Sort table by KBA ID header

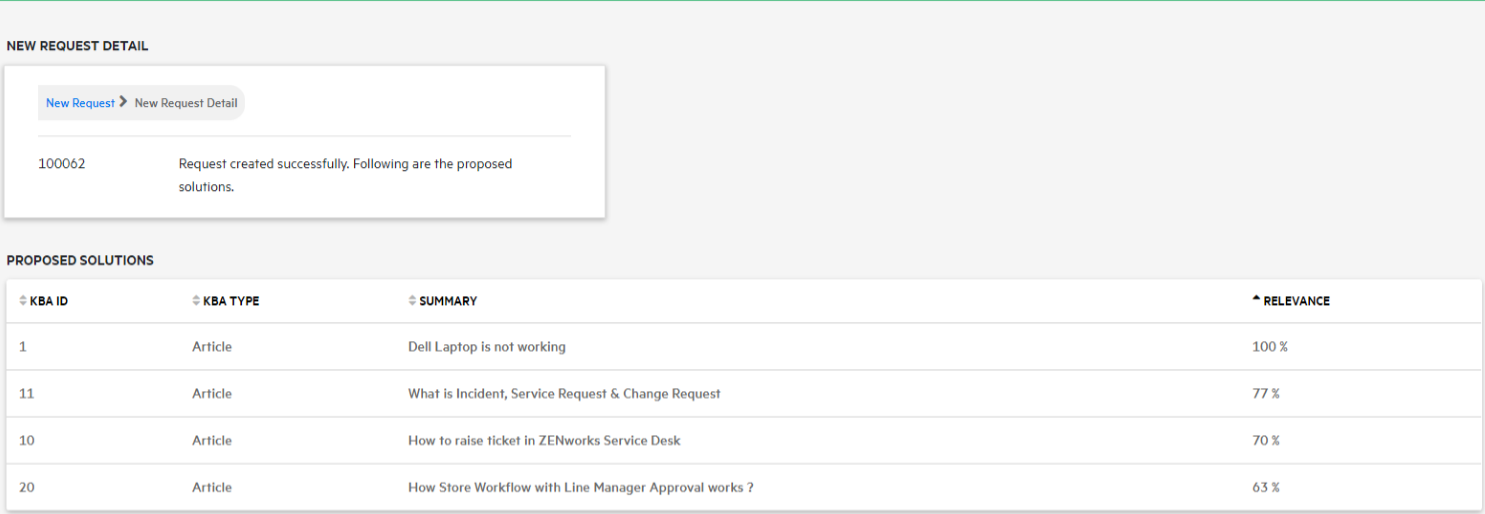pos(49,301)
